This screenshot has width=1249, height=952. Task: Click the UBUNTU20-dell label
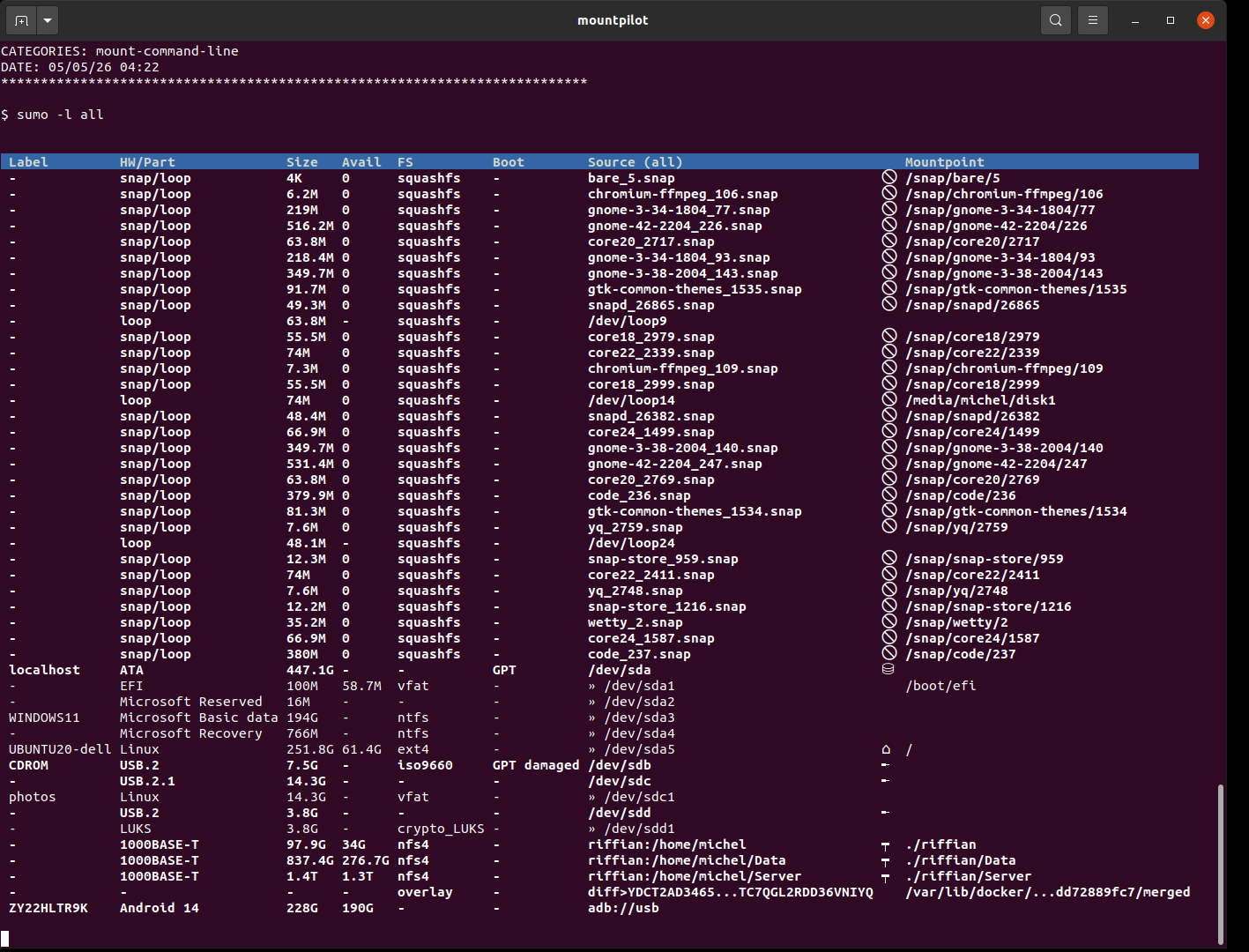pyautogui.click(x=60, y=749)
